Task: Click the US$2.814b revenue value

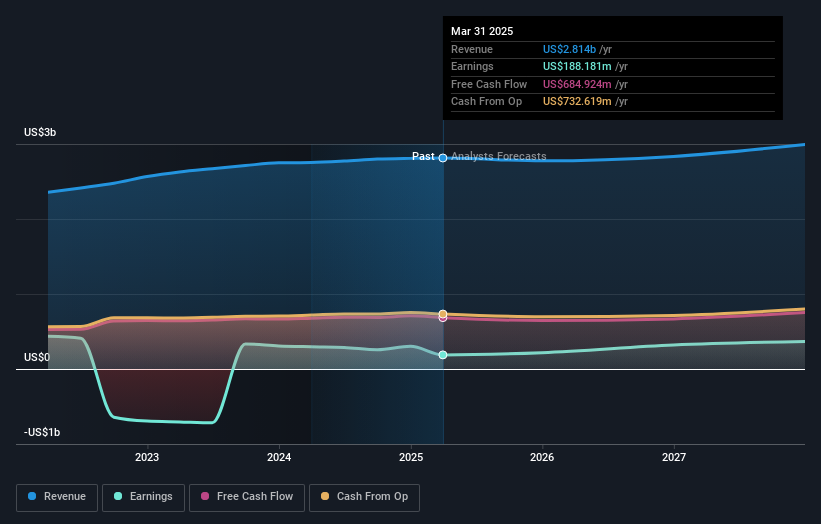Action: click(x=569, y=49)
